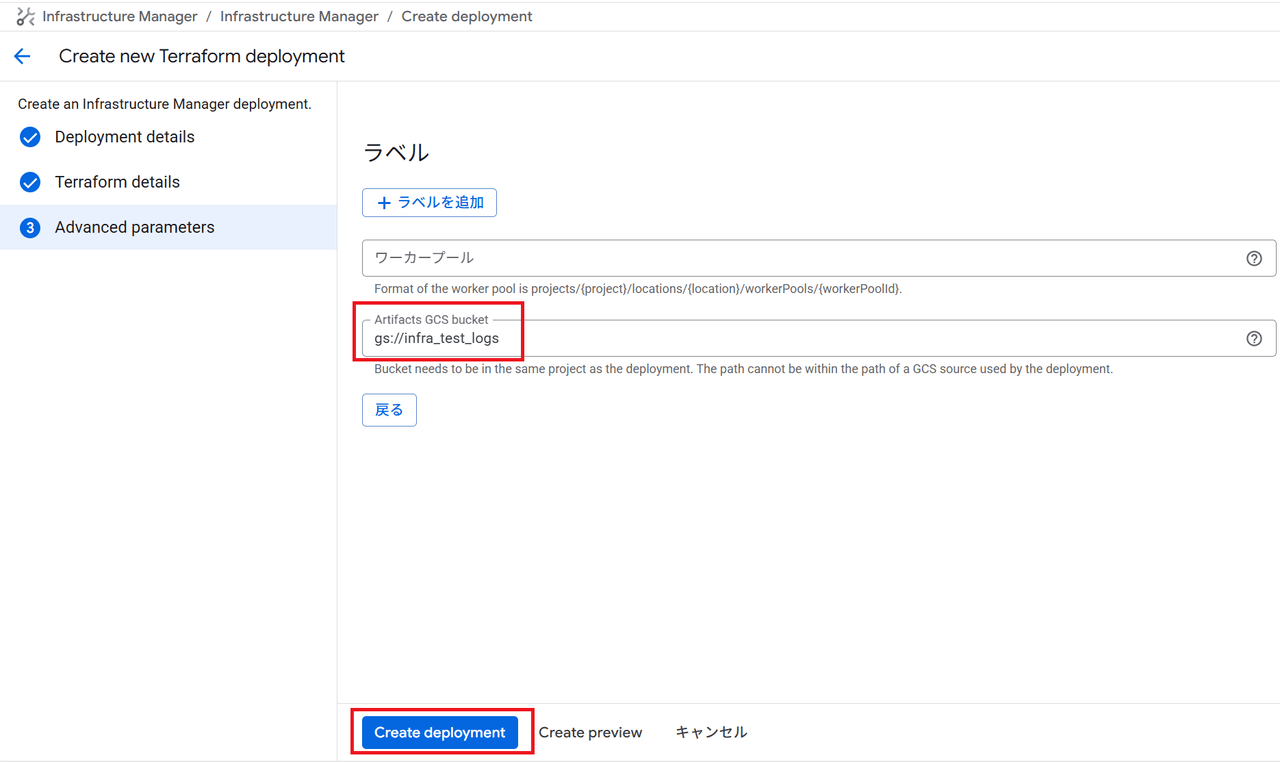Viewport: 1280px width, 762px height.
Task: Click the キャンセル button
Action: [711, 732]
